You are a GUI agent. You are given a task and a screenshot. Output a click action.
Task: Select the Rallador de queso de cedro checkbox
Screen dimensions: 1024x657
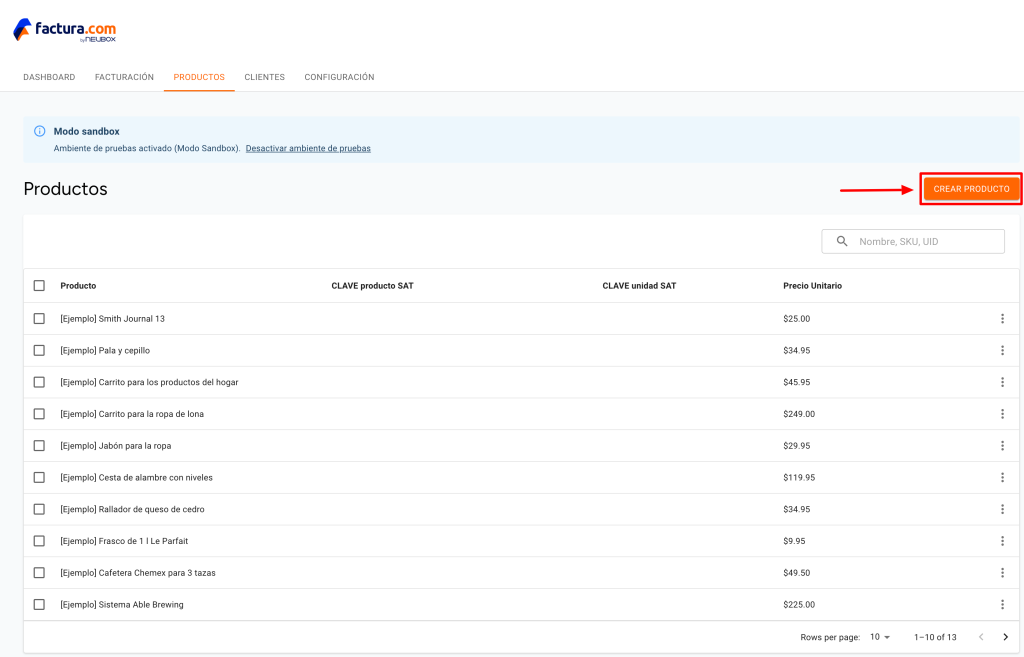click(39, 509)
